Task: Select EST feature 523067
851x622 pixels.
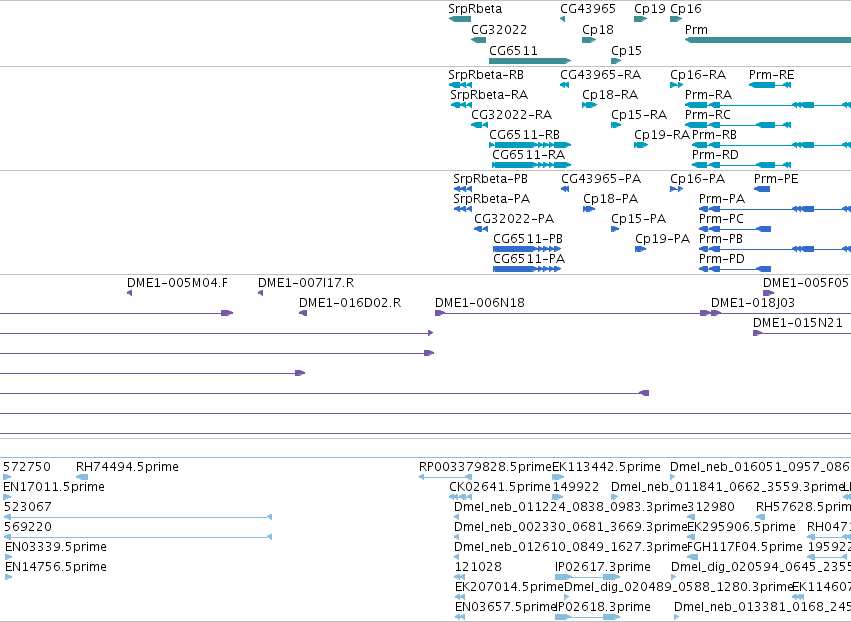Action: coord(138,517)
